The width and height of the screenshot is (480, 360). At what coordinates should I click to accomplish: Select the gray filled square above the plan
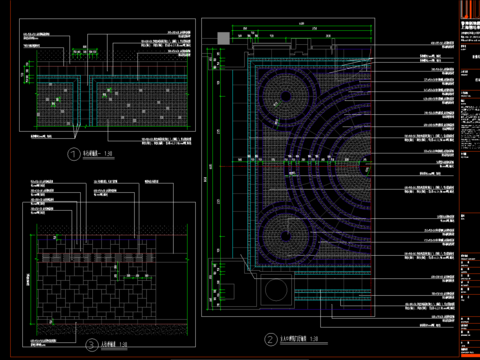223,38
